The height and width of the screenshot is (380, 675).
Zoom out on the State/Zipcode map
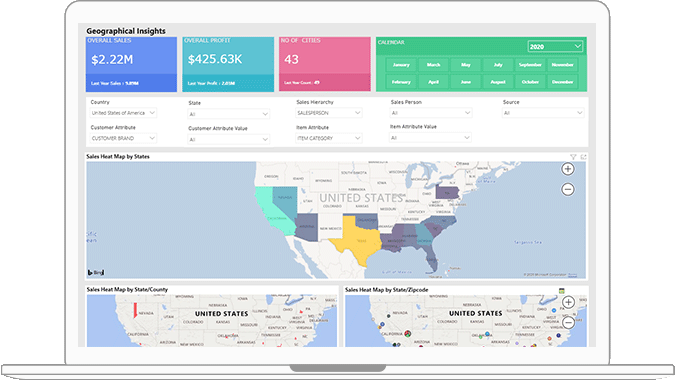coord(568,322)
